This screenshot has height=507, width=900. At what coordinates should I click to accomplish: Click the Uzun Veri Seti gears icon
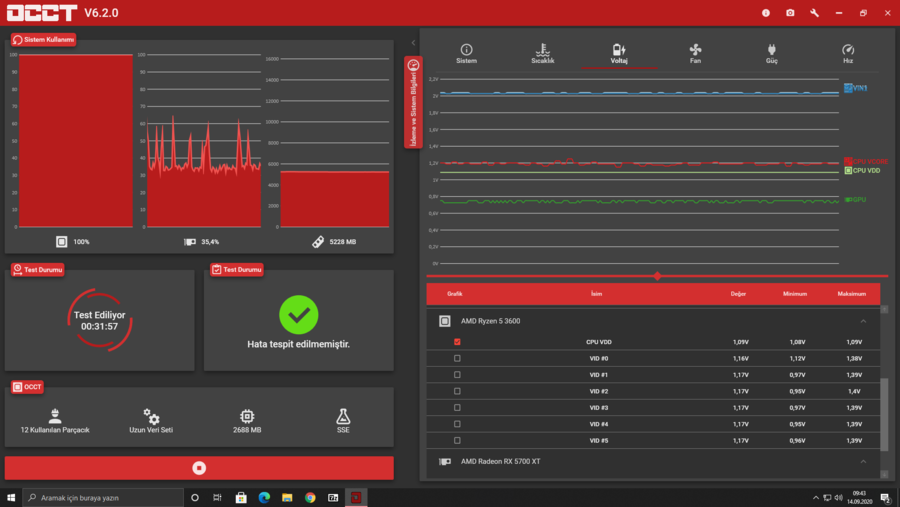[151, 416]
